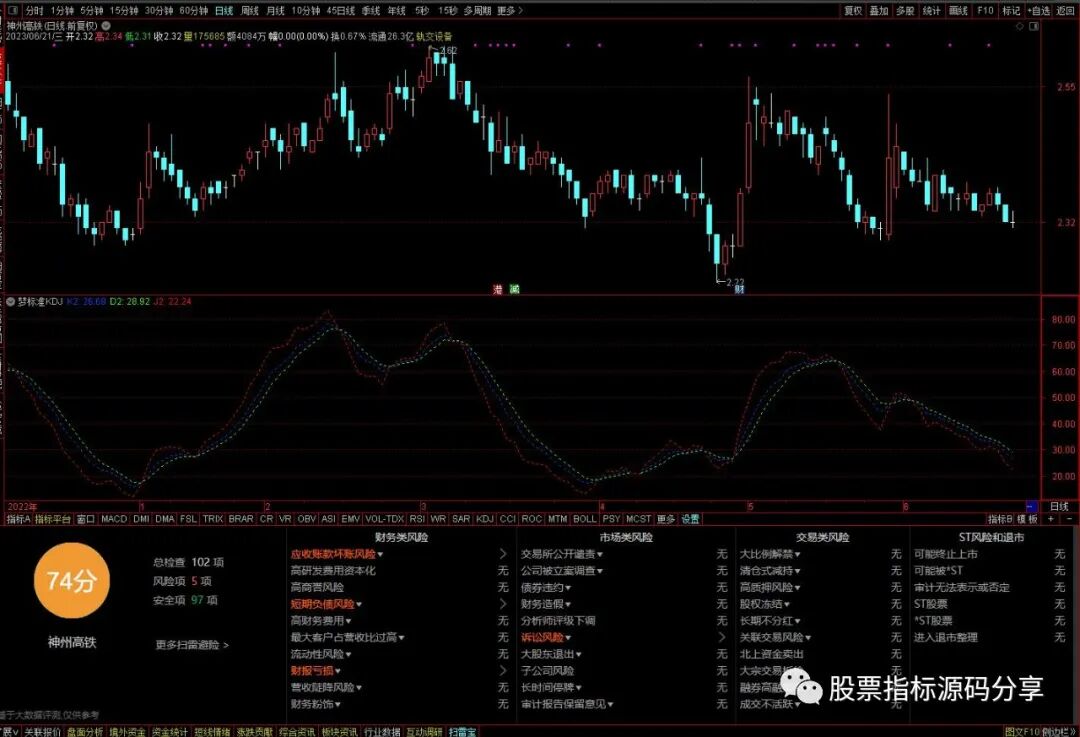Click the round icon after 神州高铁 chart title

[x=106, y=25]
